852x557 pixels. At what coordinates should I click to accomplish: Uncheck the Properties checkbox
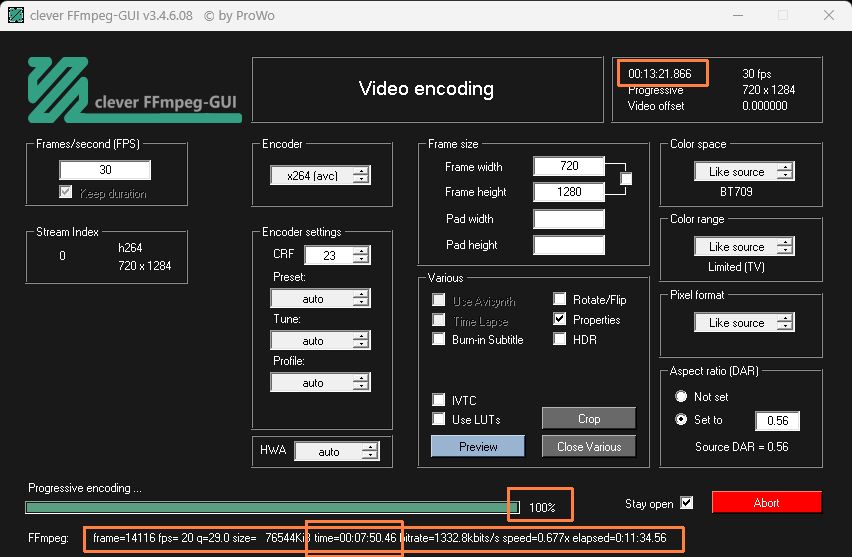point(560,319)
